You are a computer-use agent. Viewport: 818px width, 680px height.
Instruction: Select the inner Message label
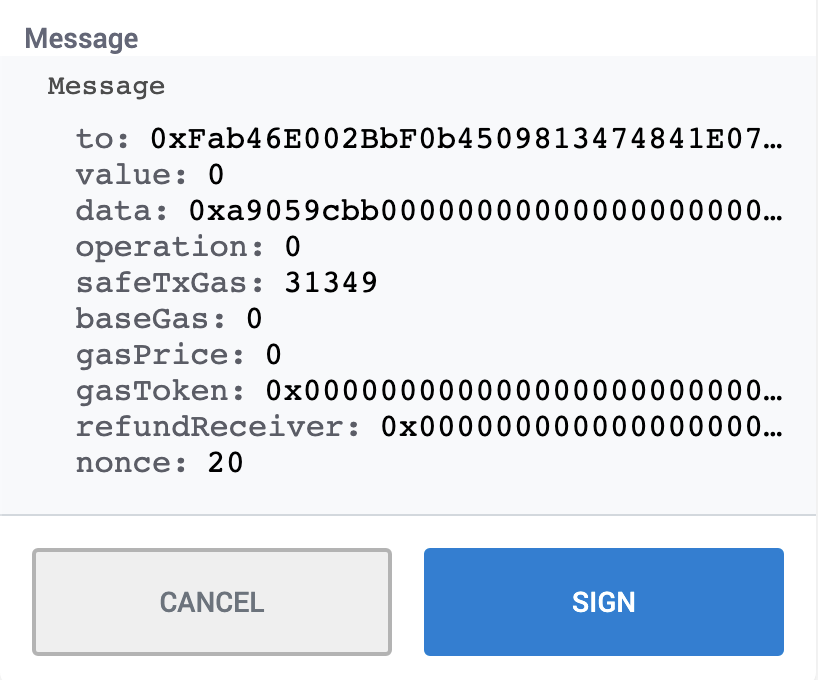(x=106, y=87)
